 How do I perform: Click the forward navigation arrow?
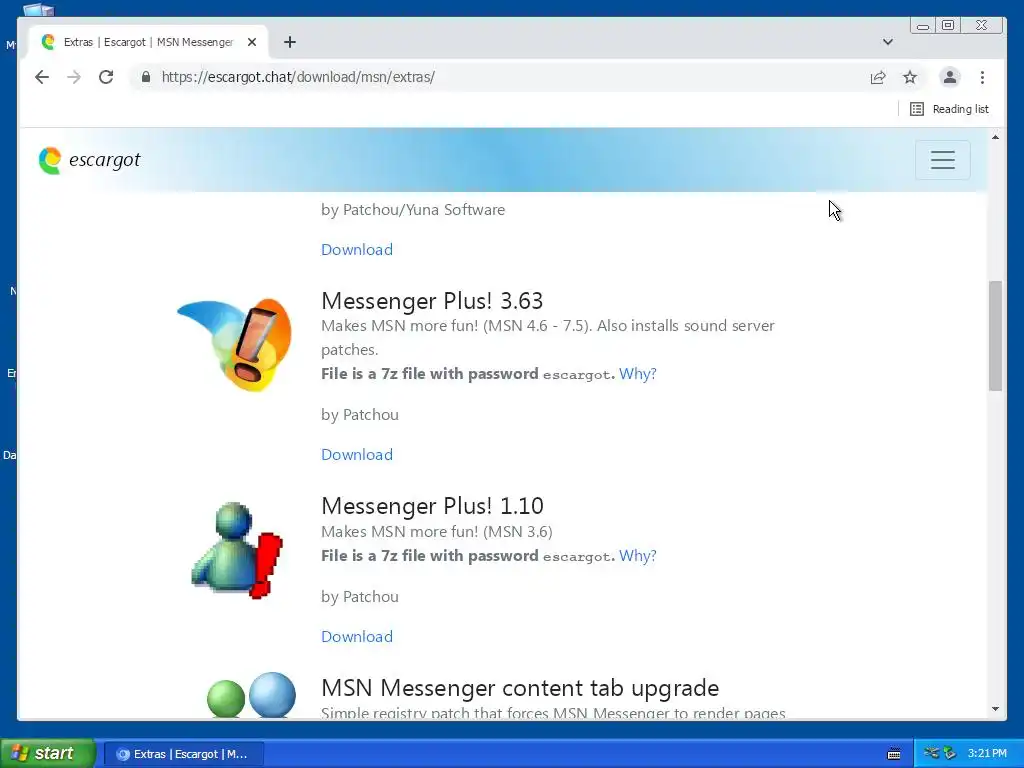click(x=74, y=77)
